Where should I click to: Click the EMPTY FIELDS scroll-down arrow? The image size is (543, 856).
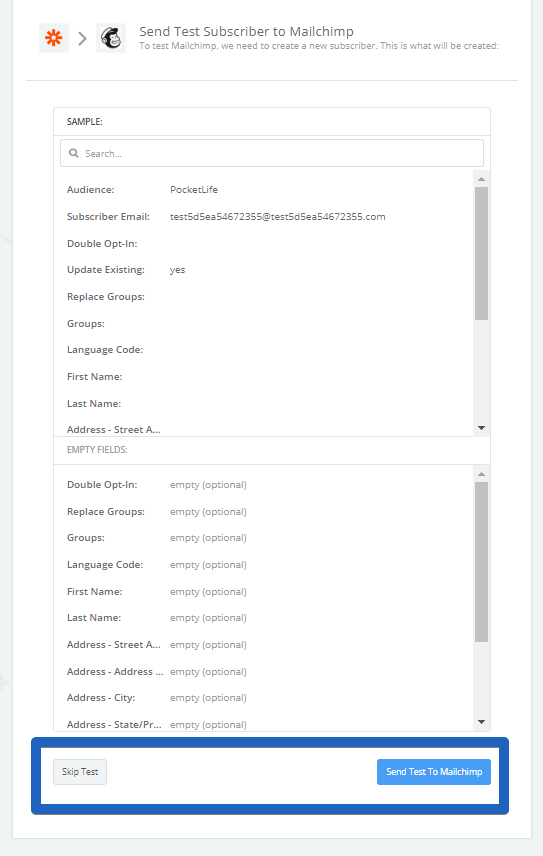[481, 722]
